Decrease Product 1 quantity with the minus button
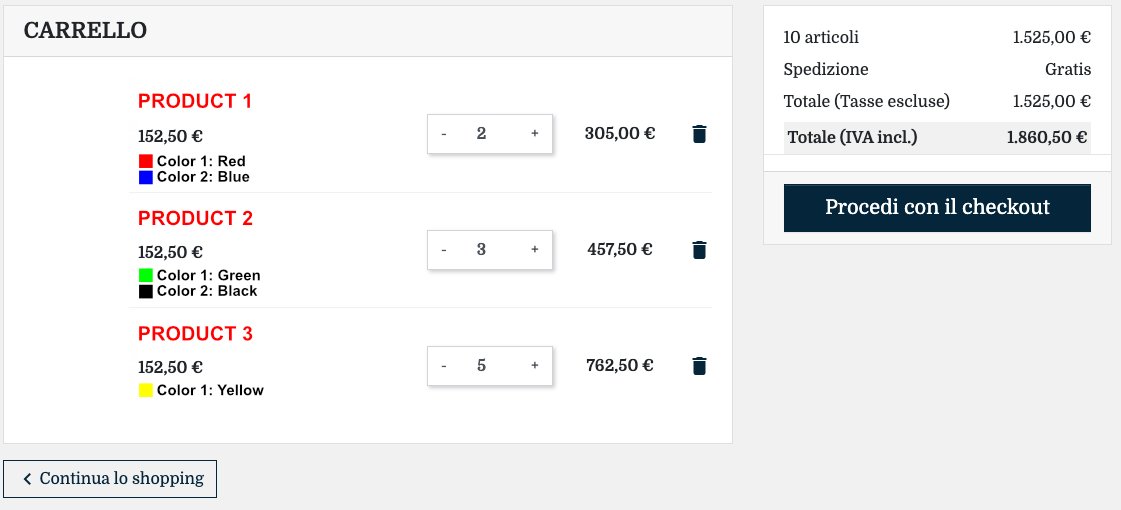Screen dimensions: 1121x510 click(x=444, y=134)
